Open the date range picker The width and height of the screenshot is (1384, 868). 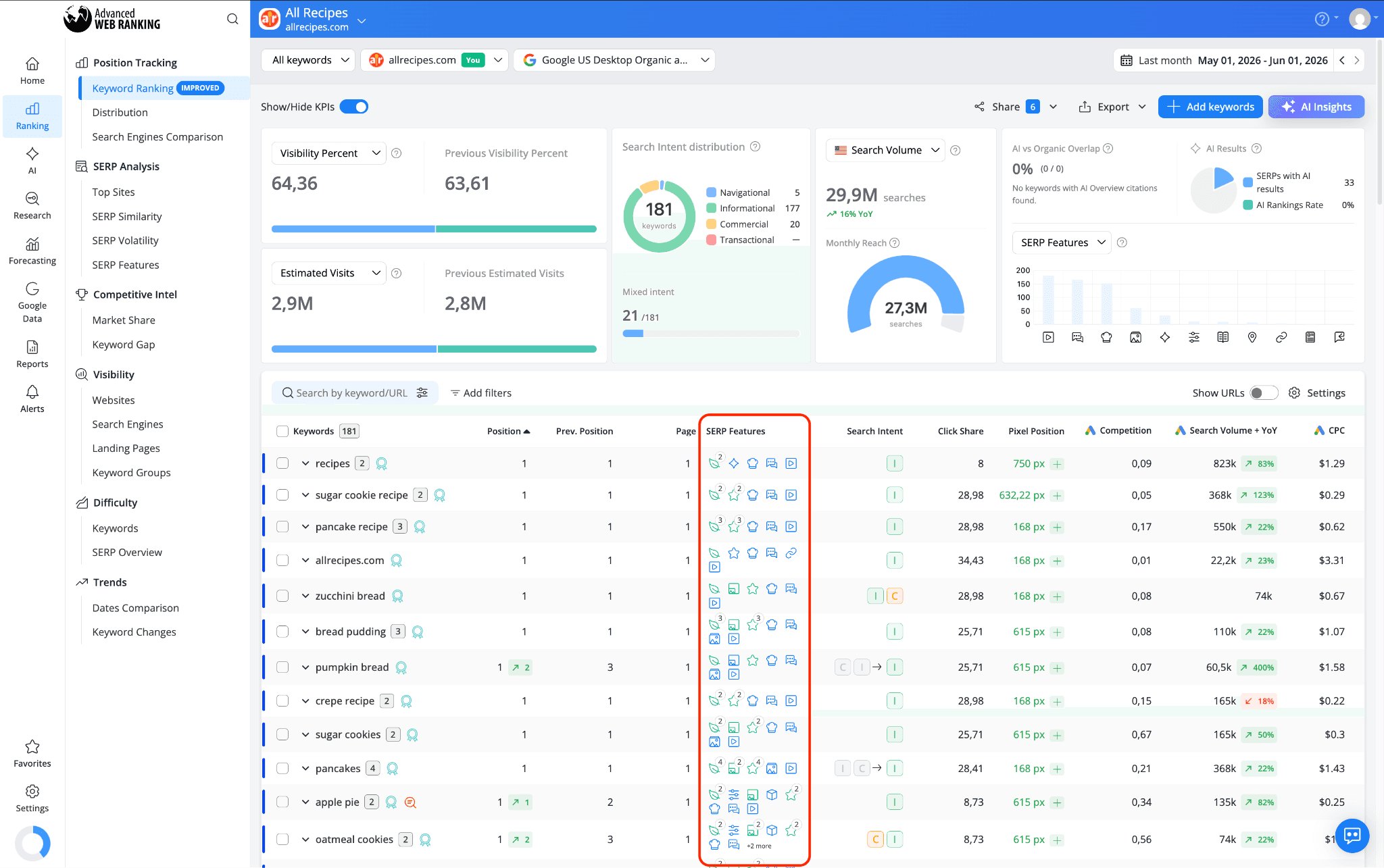(1224, 60)
